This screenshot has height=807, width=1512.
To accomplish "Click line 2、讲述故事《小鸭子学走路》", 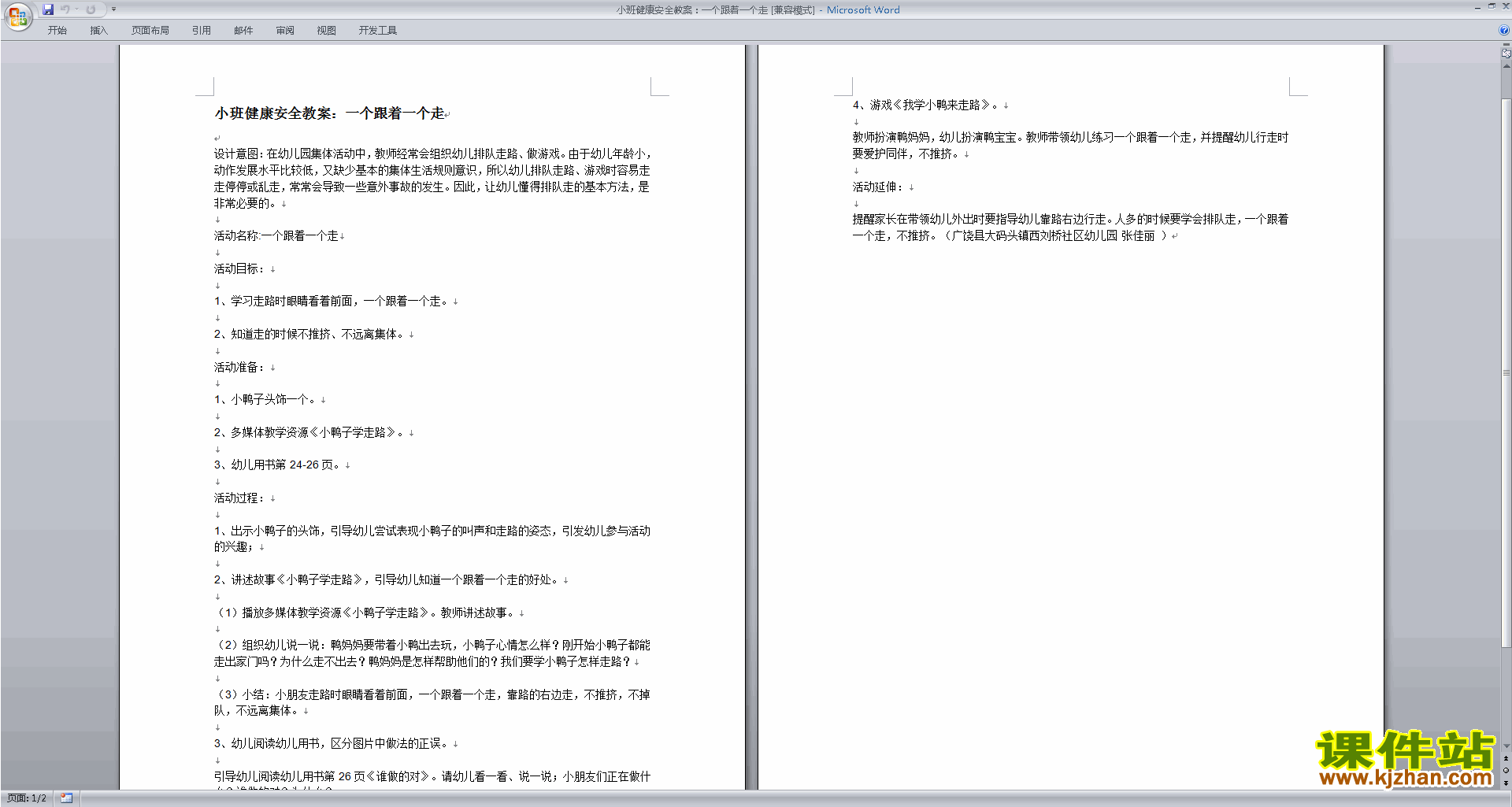I will pos(387,579).
